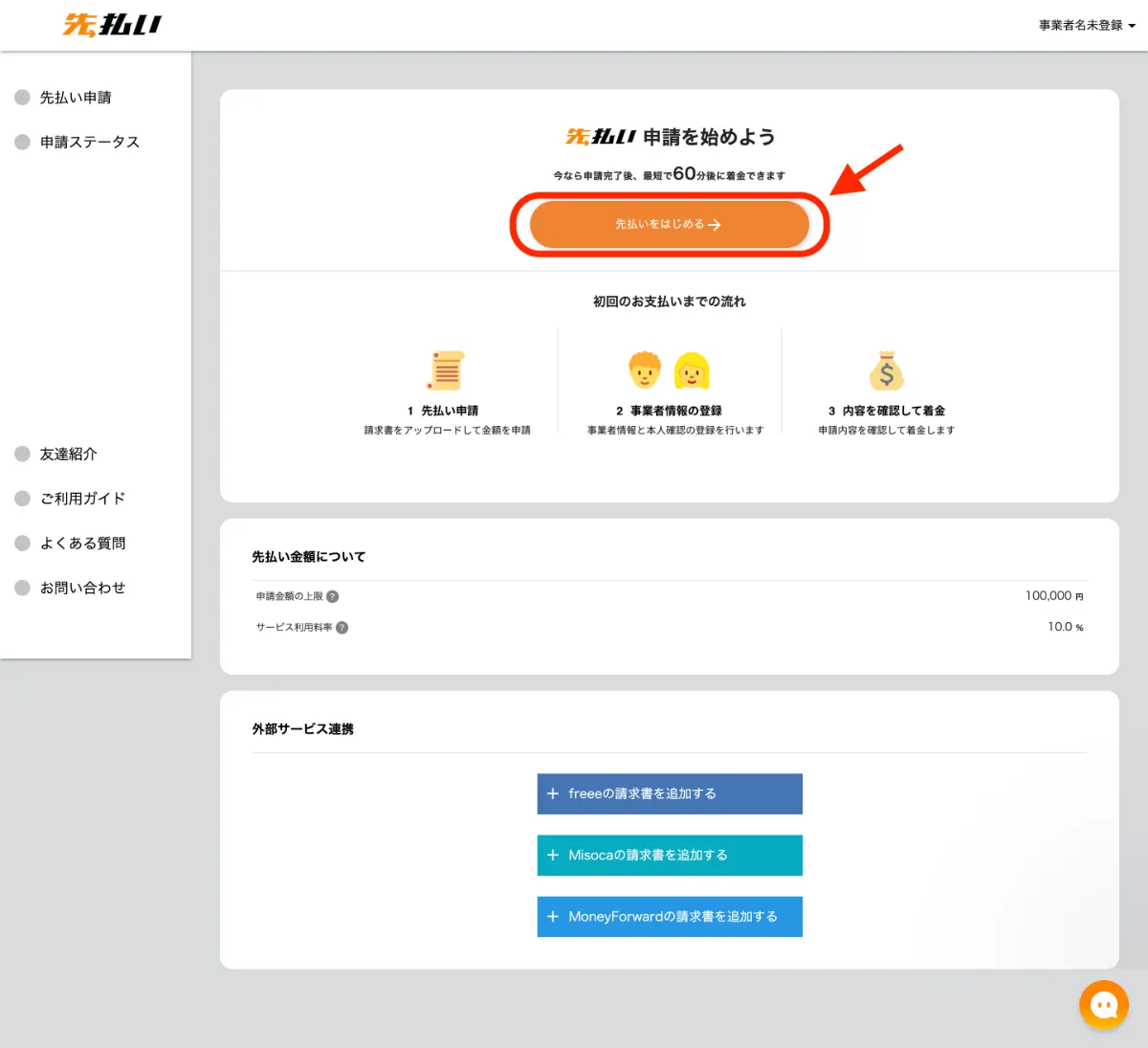Open お問い合わせ in the sidebar
1148x1048 pixels.
coord(82,588)
